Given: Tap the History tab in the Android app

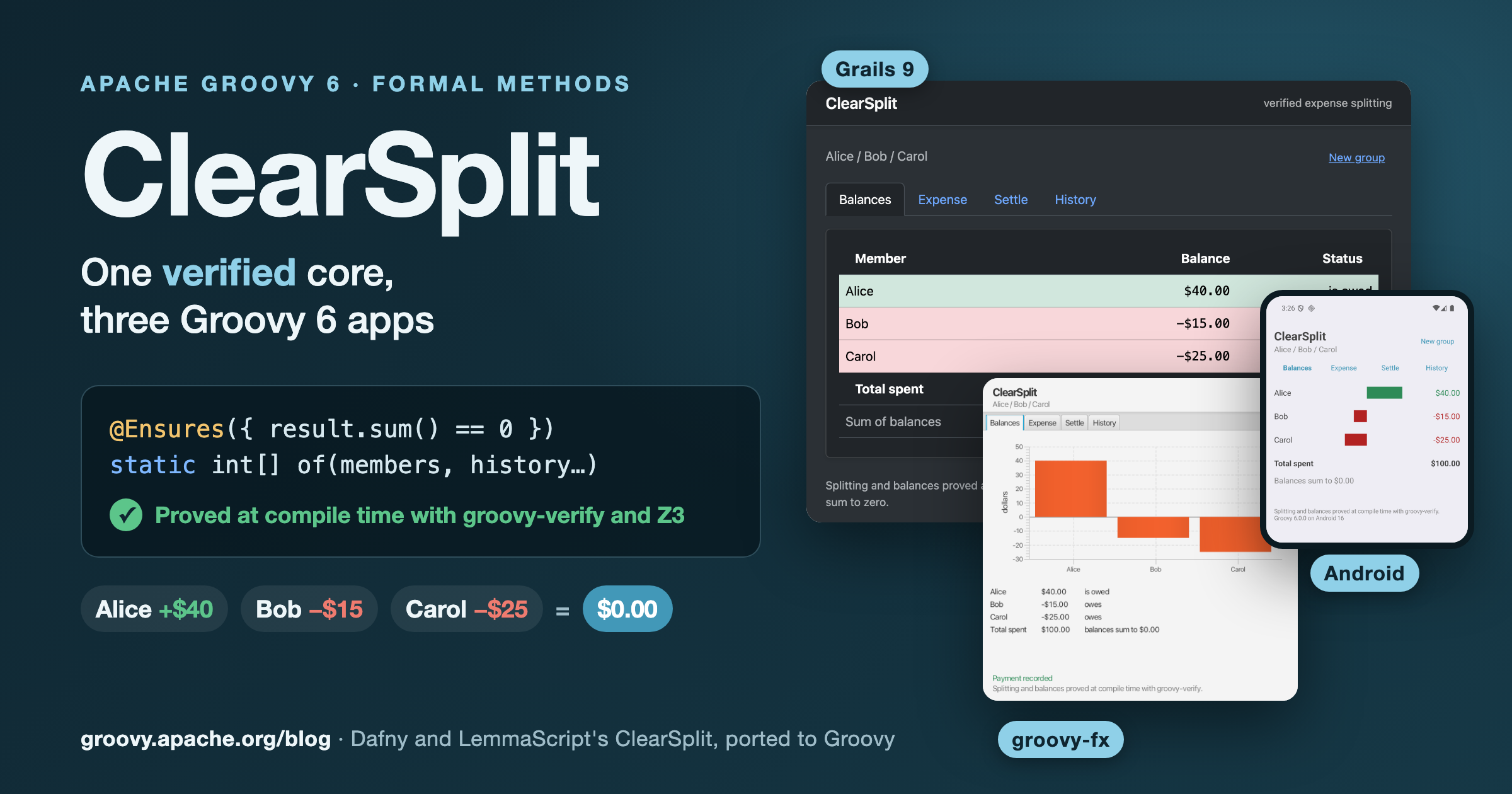Looking at the screenshot, I should [x=1436, y=368].
